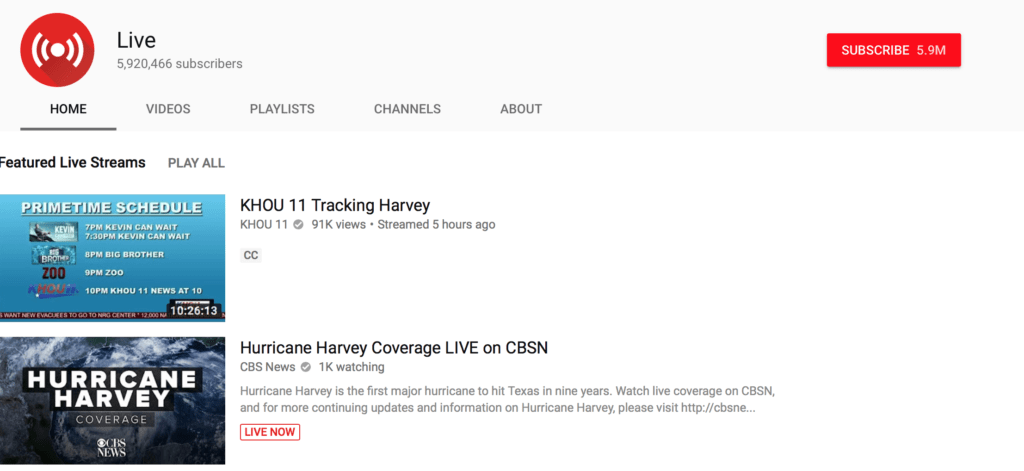Open the PLAYLISTS tab
Image resolution: width=1024 pixels, height=471 pixels.
click(282, 109)
